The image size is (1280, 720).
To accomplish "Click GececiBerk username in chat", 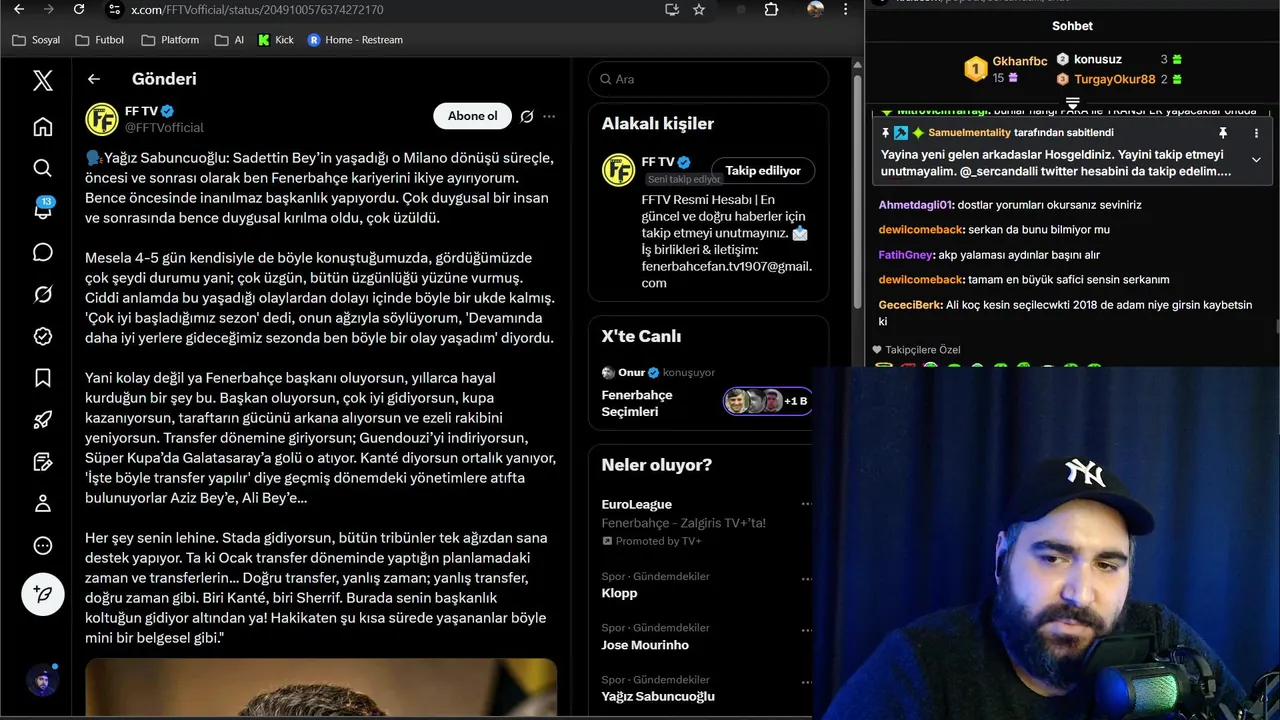I will point(910,305).
